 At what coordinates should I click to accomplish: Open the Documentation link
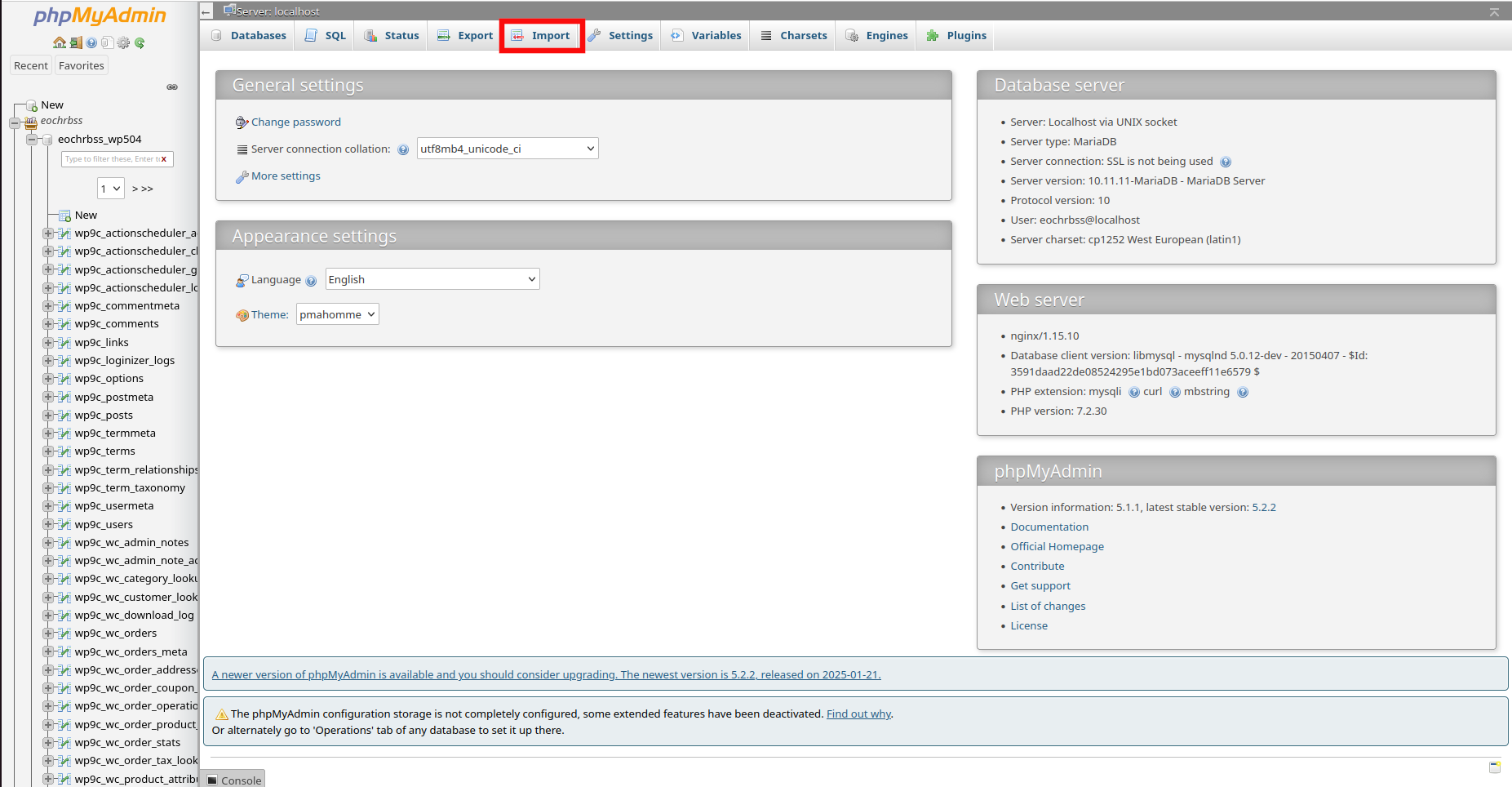coord(1049,527)
